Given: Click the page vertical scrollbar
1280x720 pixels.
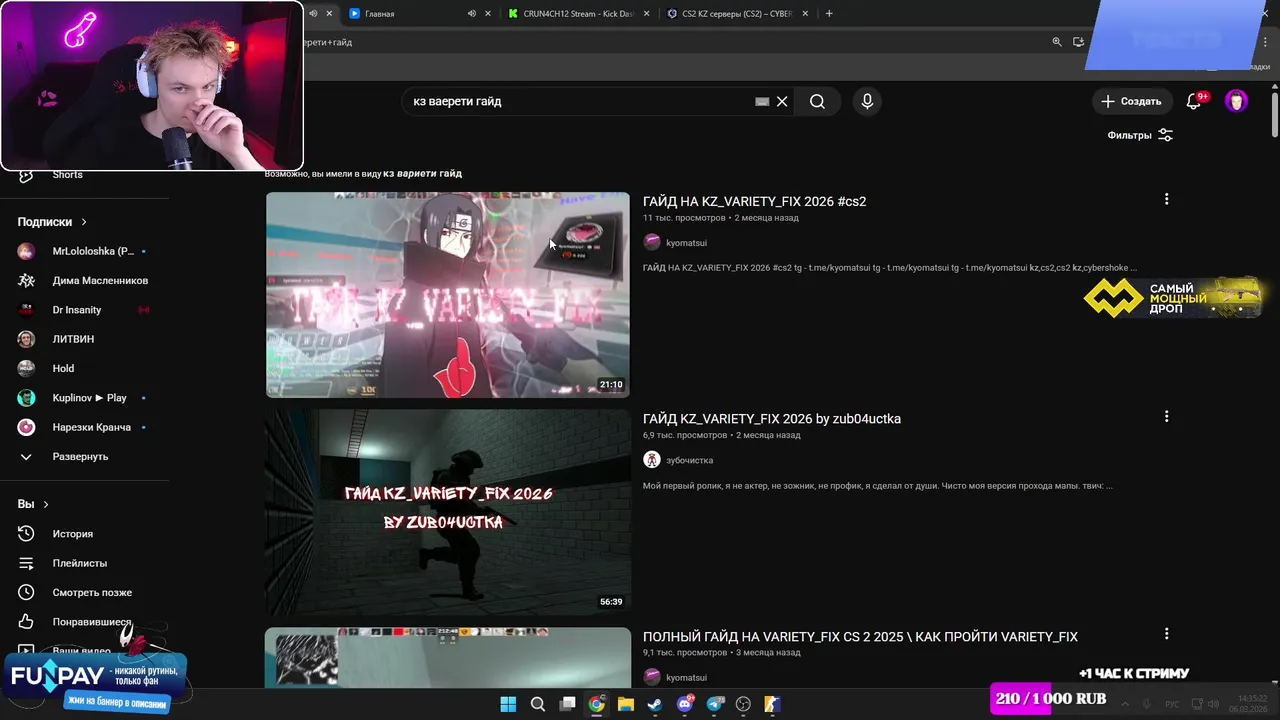Looking at the screenshot, I should coord(1275,115).
